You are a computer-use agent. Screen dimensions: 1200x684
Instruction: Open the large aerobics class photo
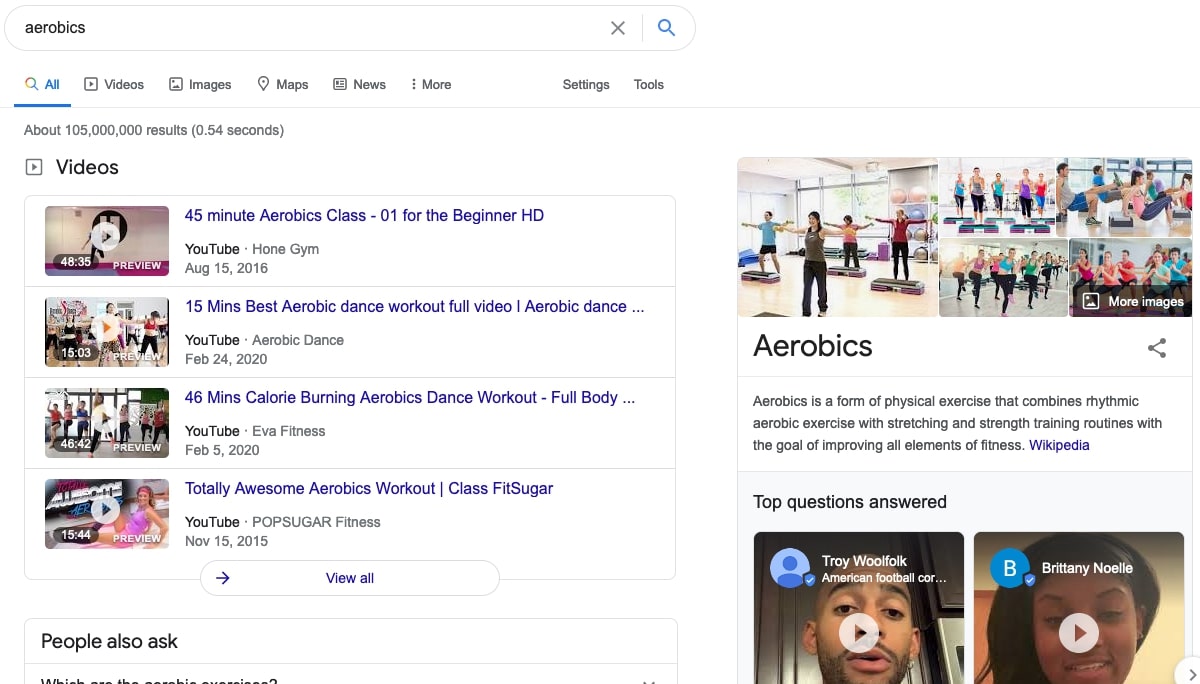click(x=838, y=237)
